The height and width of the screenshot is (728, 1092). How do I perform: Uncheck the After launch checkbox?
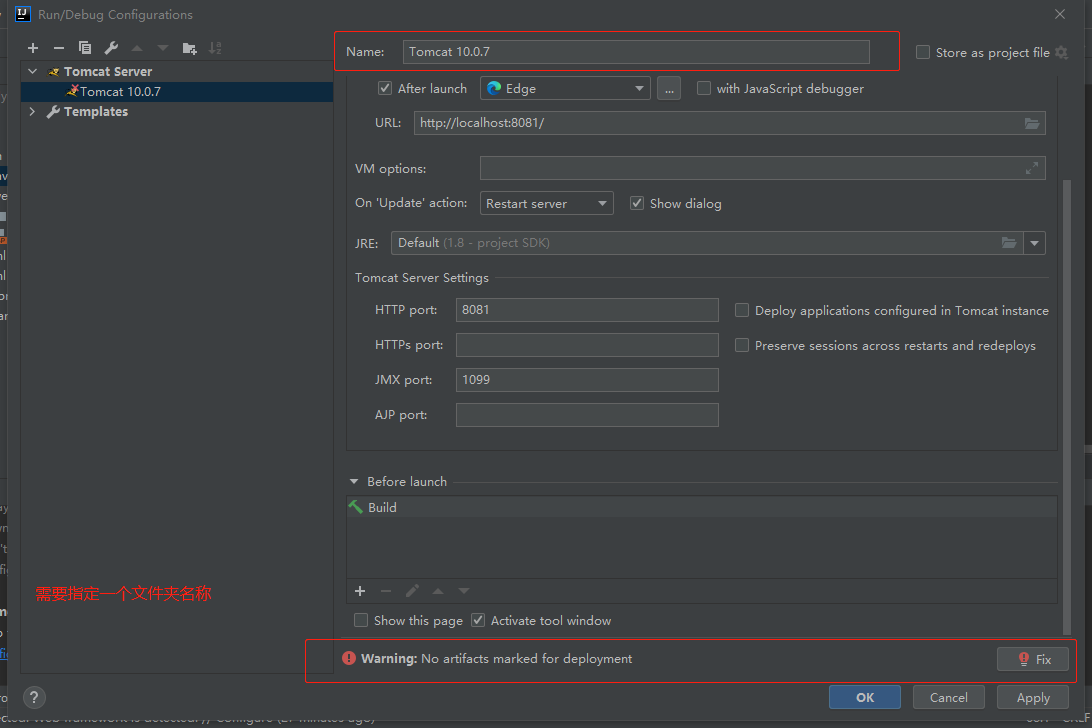tap(384, 88)
